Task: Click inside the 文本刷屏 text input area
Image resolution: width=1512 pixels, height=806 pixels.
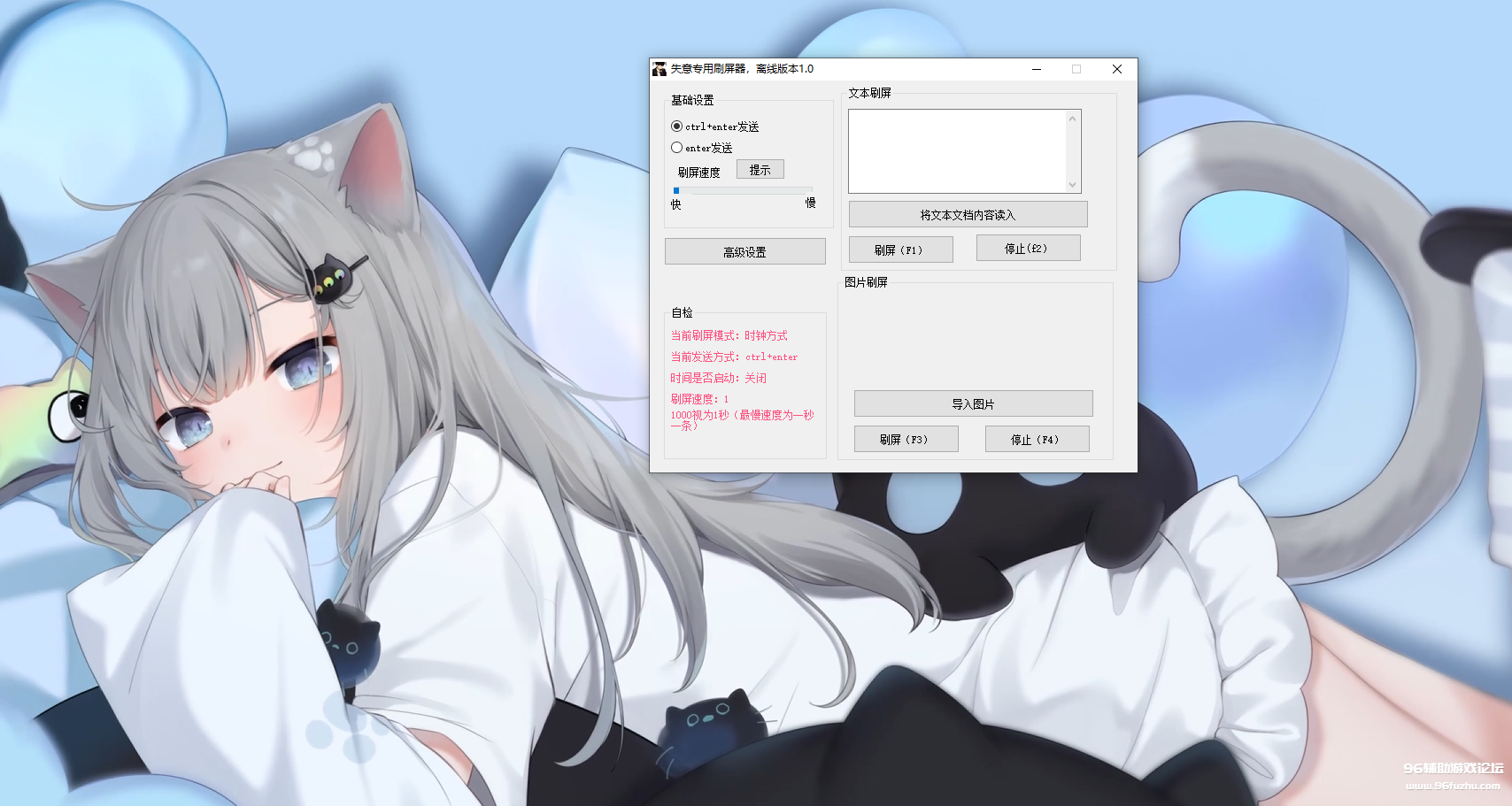Action: (956, 150)
